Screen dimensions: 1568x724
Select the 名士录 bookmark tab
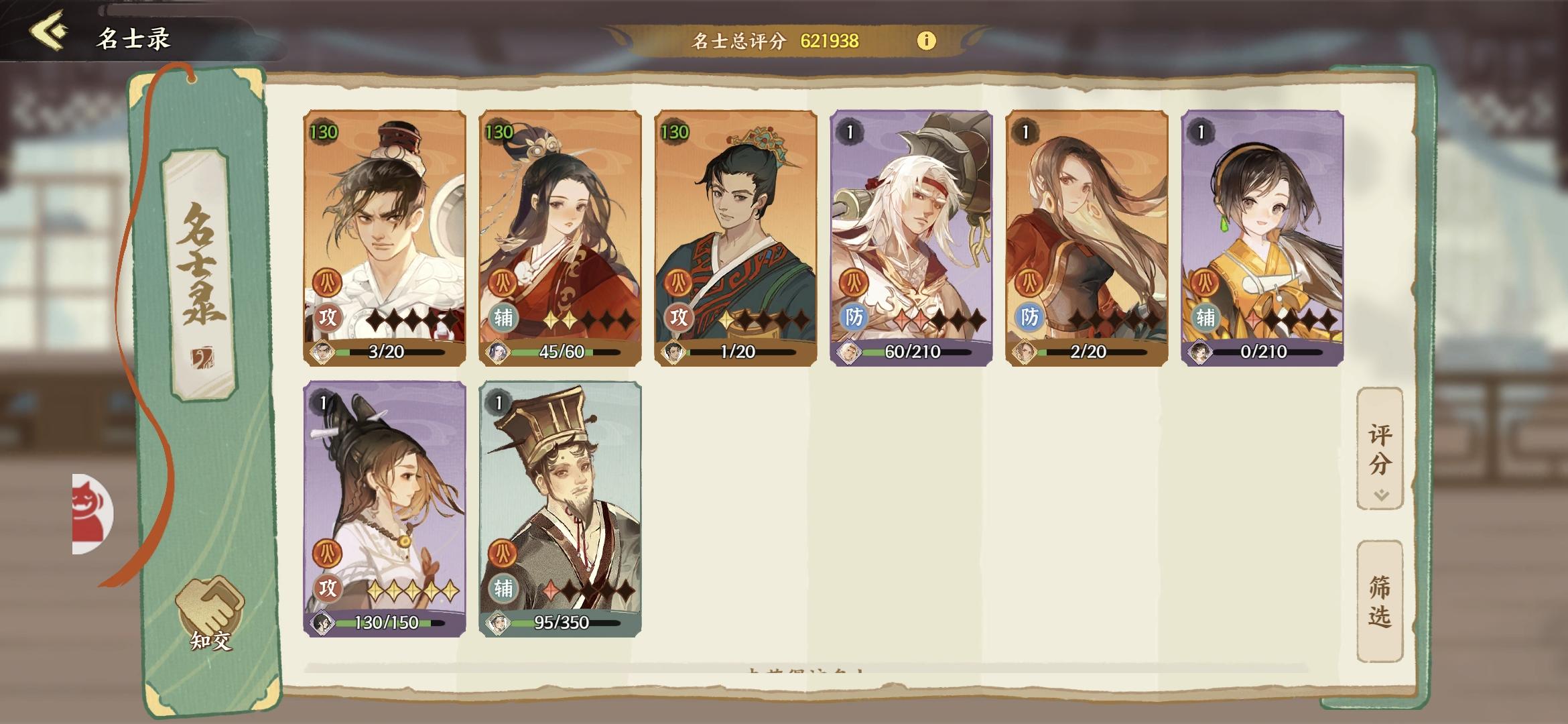click(200, 274)
